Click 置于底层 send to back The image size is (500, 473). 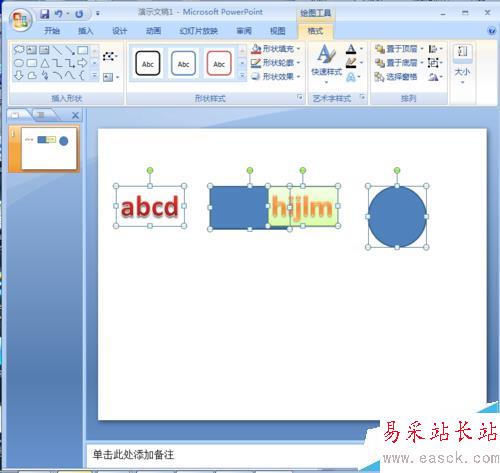tap(399, 63)
